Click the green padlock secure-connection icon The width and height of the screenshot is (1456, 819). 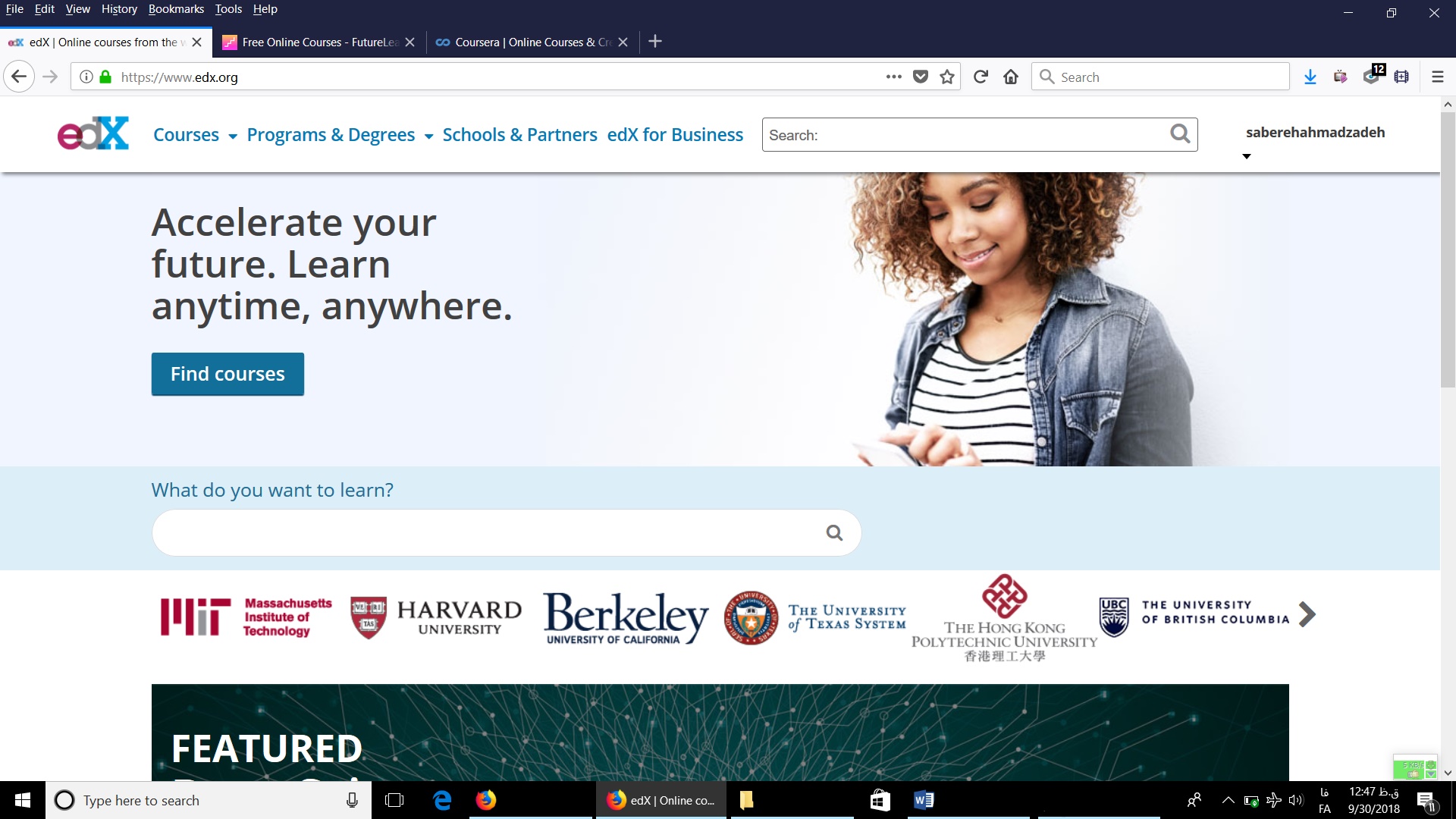click(105, 77)
